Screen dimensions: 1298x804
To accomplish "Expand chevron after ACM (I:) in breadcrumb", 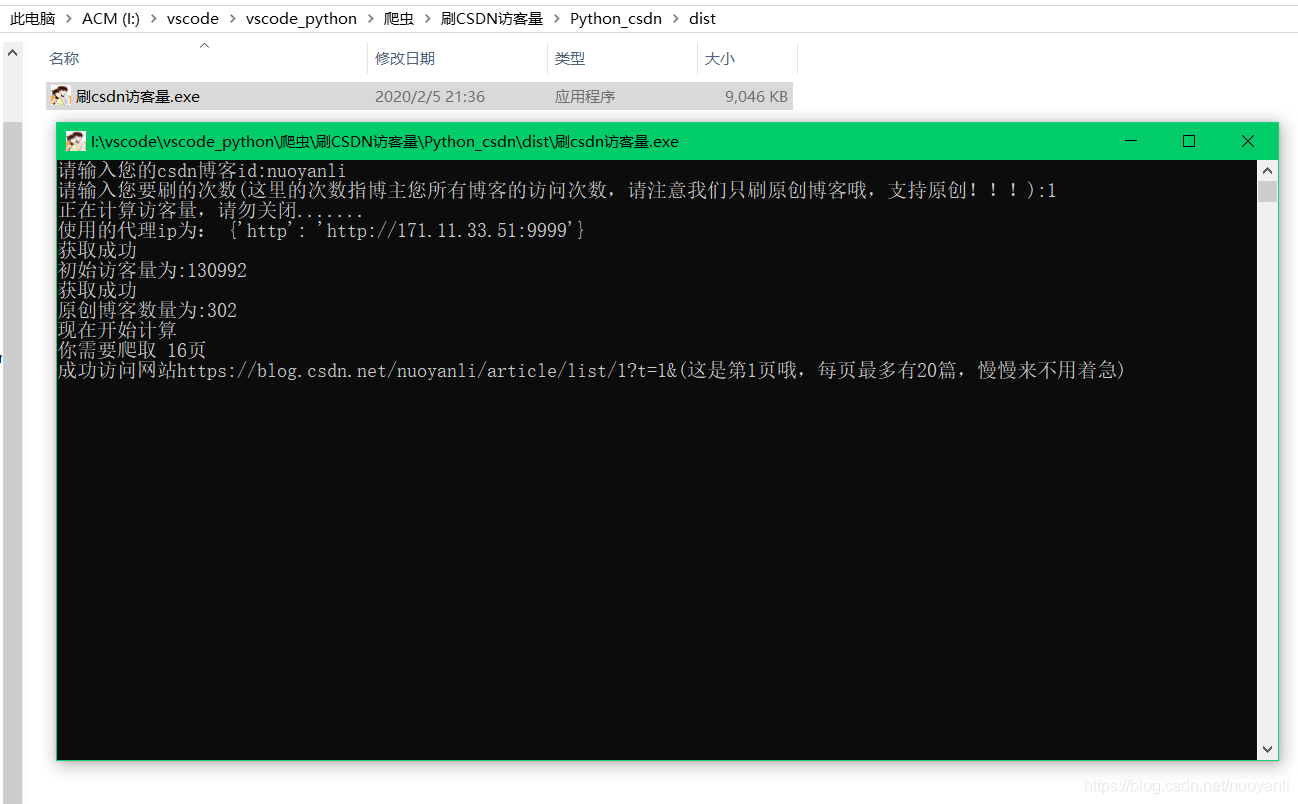I will click(x=152, y=19).
